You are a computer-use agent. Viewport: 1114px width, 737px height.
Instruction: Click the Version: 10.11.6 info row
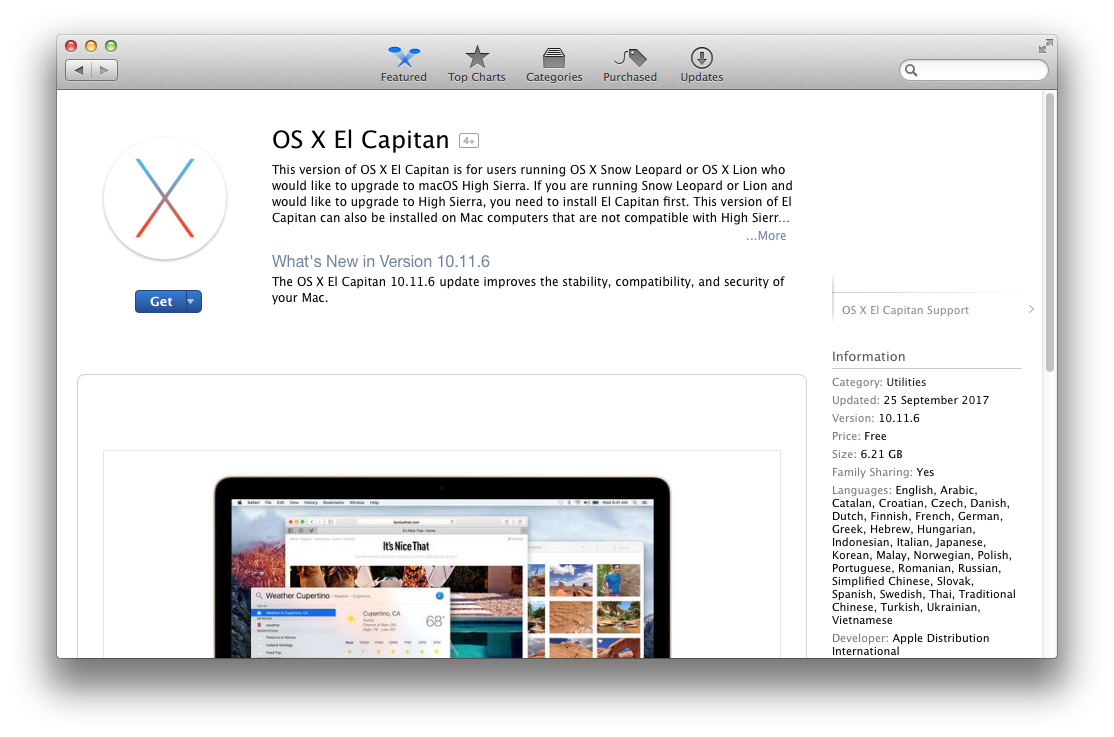875,418
